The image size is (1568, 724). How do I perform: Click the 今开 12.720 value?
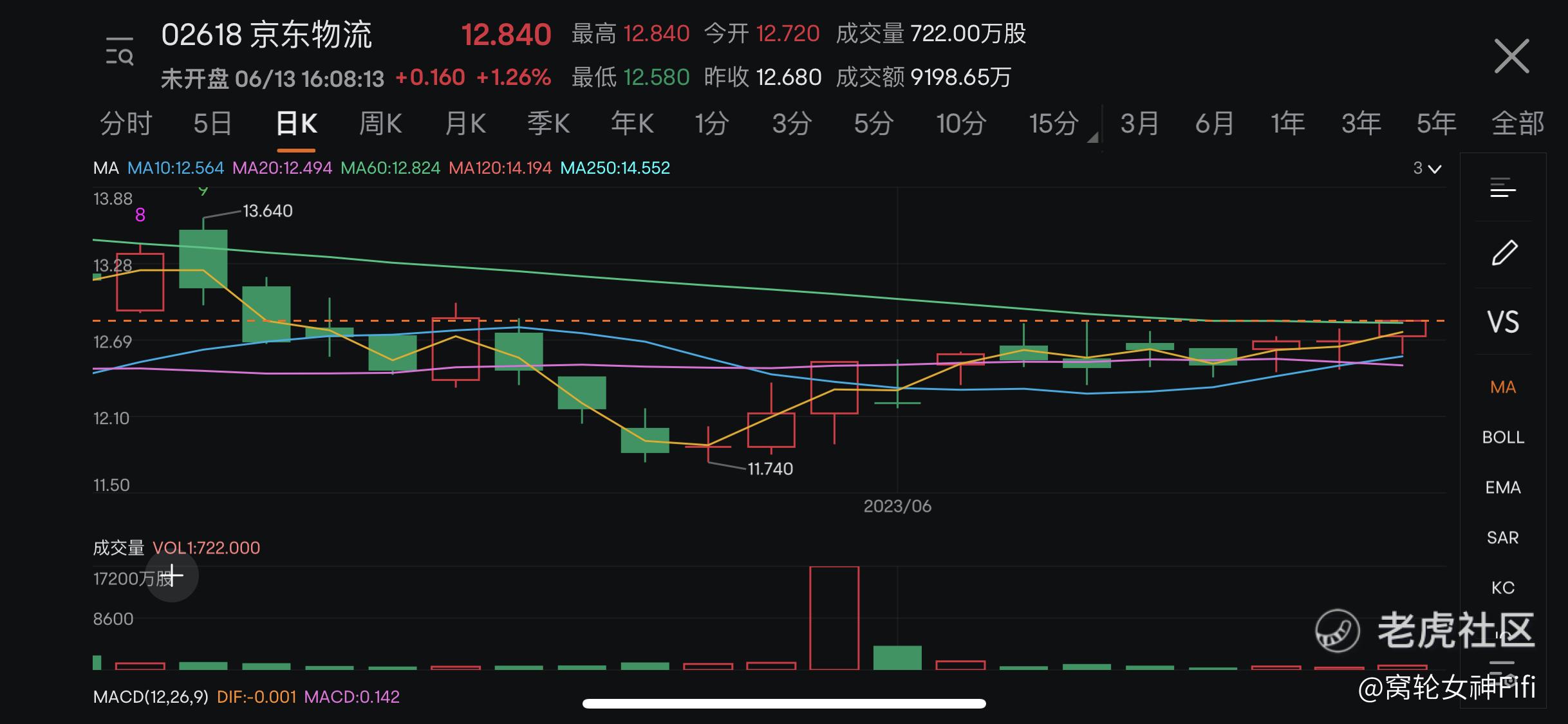(762, 33)
